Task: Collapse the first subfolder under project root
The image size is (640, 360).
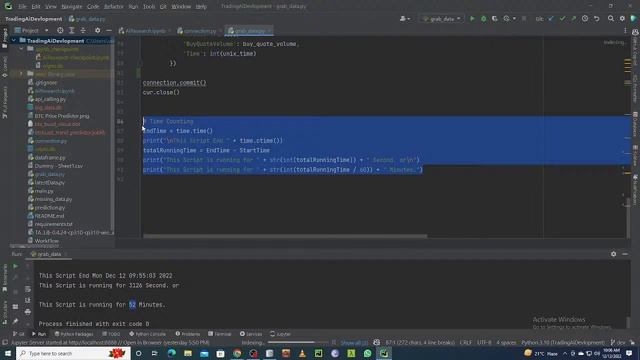Action: pyautogui.click(x=21, y=49)
